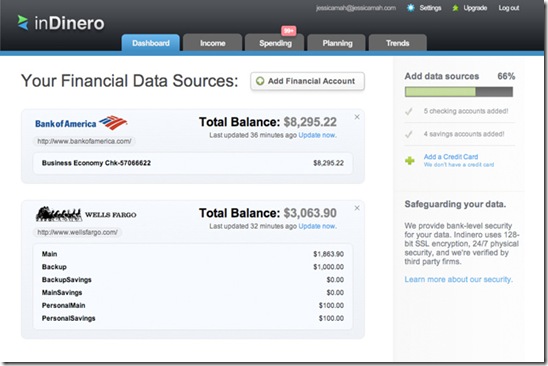Viewport: 548px width, 366px height.
Task: Select the BackupSavings account row
Action: 193,280
